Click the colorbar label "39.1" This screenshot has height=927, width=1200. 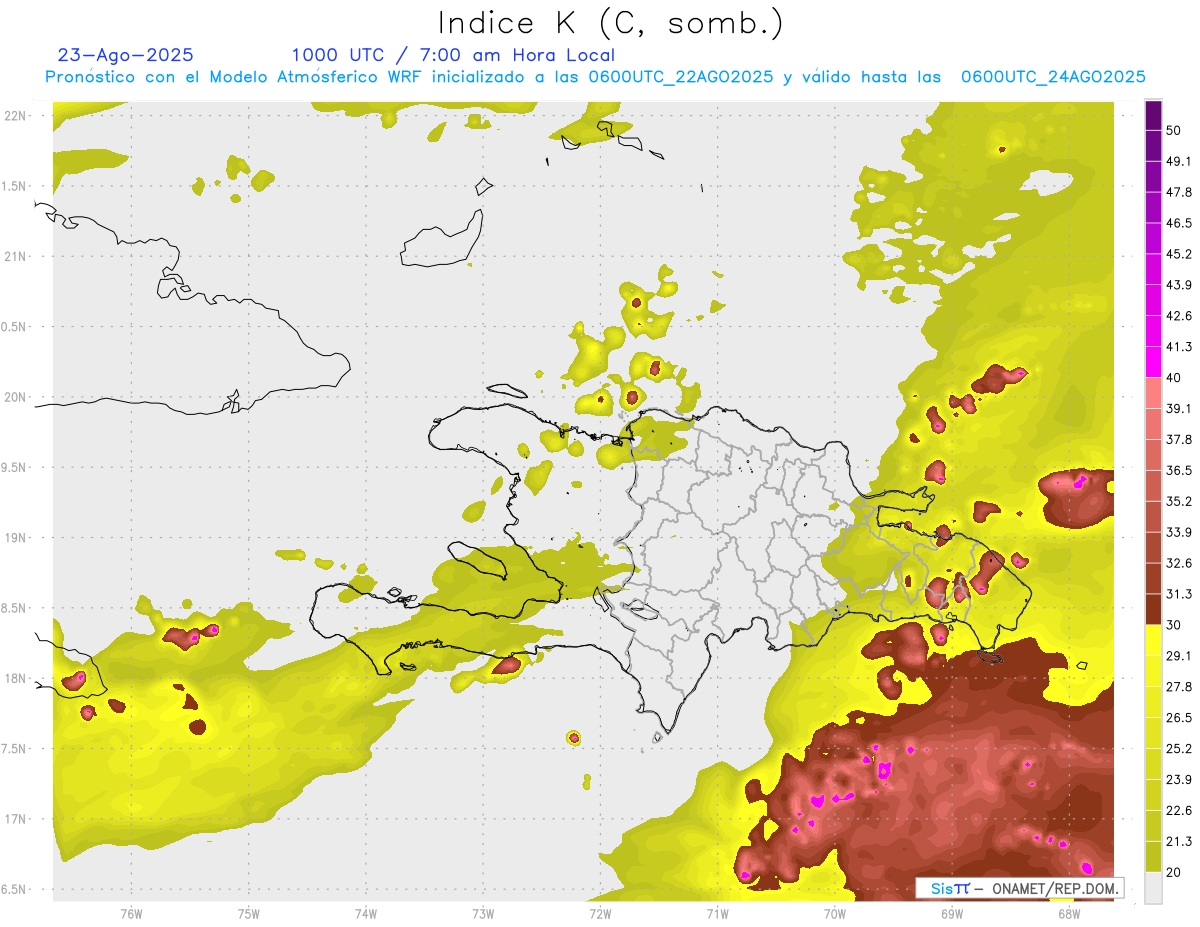[x=1179, y=409]
